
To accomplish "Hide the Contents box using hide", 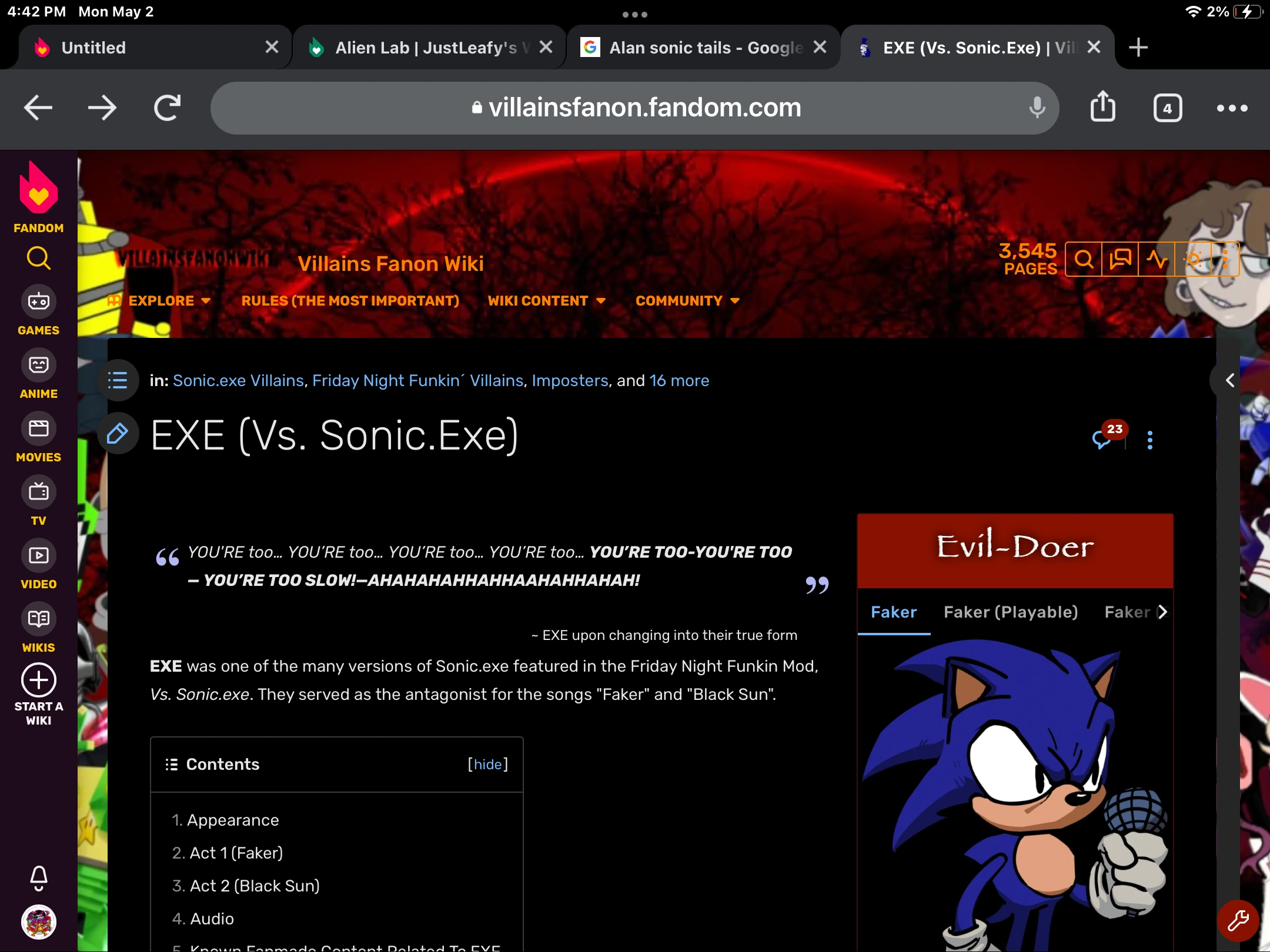I will tap(487, 764).
